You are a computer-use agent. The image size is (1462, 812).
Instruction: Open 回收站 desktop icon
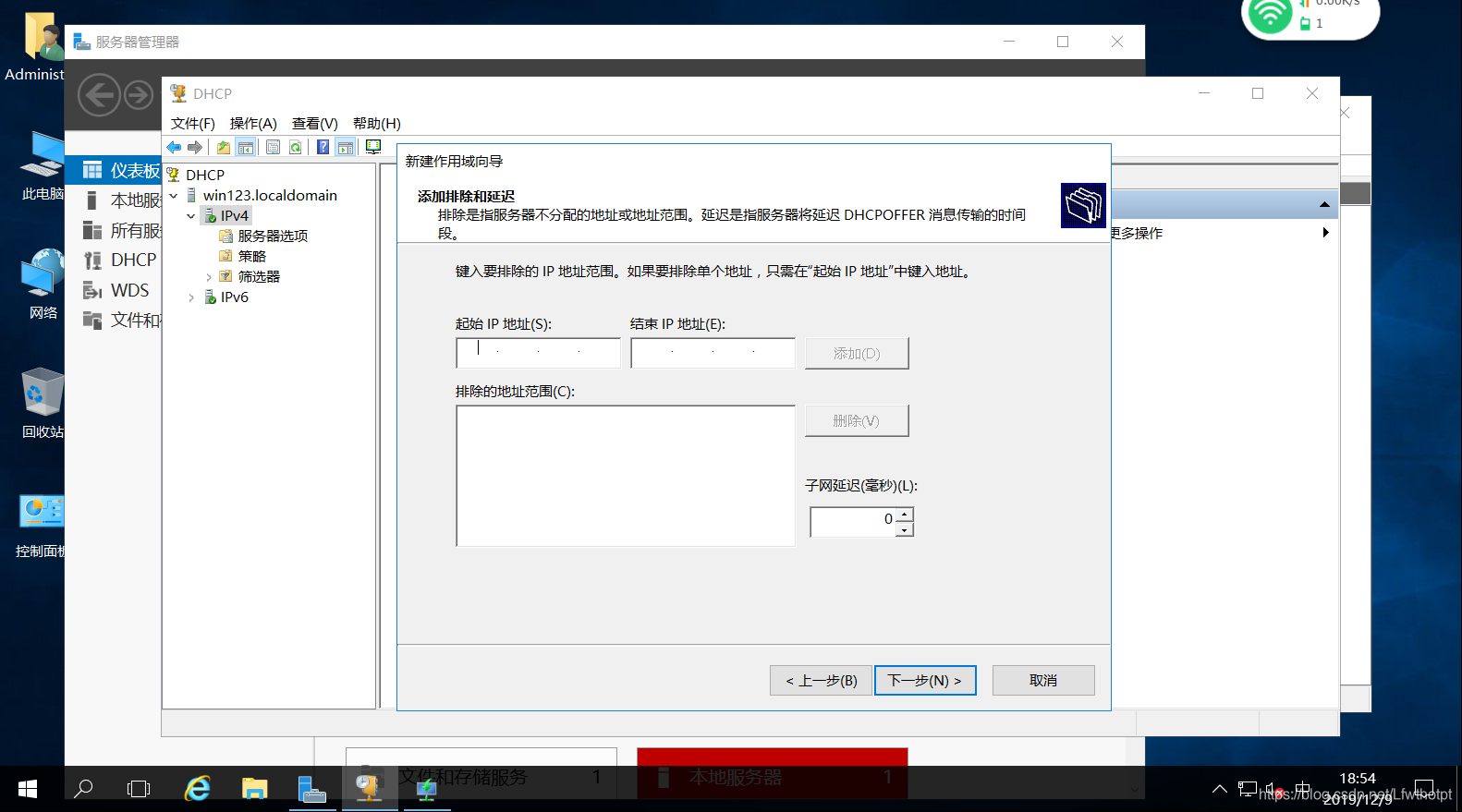tap(43, 404)
